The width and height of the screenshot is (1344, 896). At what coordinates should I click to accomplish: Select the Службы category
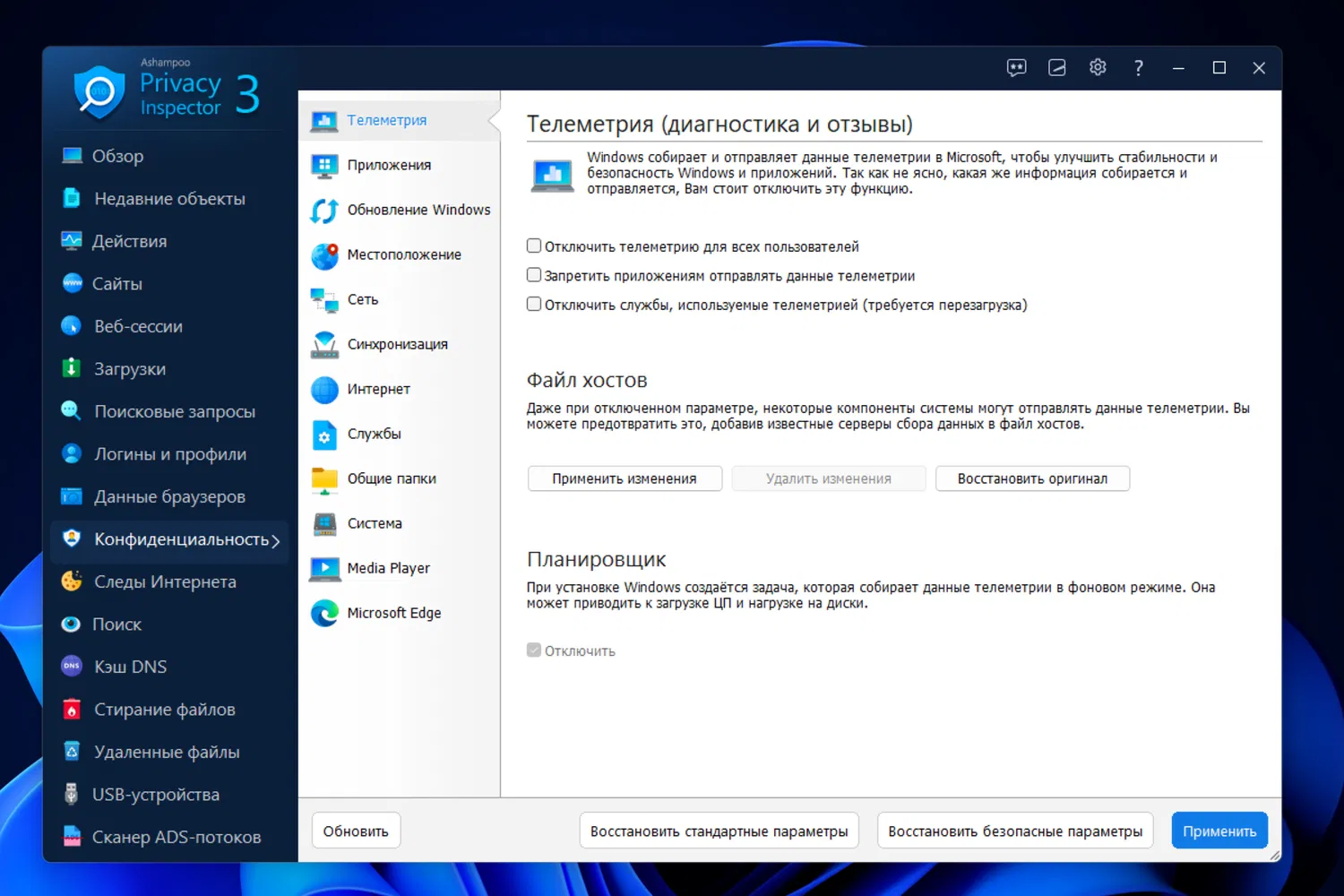click(399, 434)
